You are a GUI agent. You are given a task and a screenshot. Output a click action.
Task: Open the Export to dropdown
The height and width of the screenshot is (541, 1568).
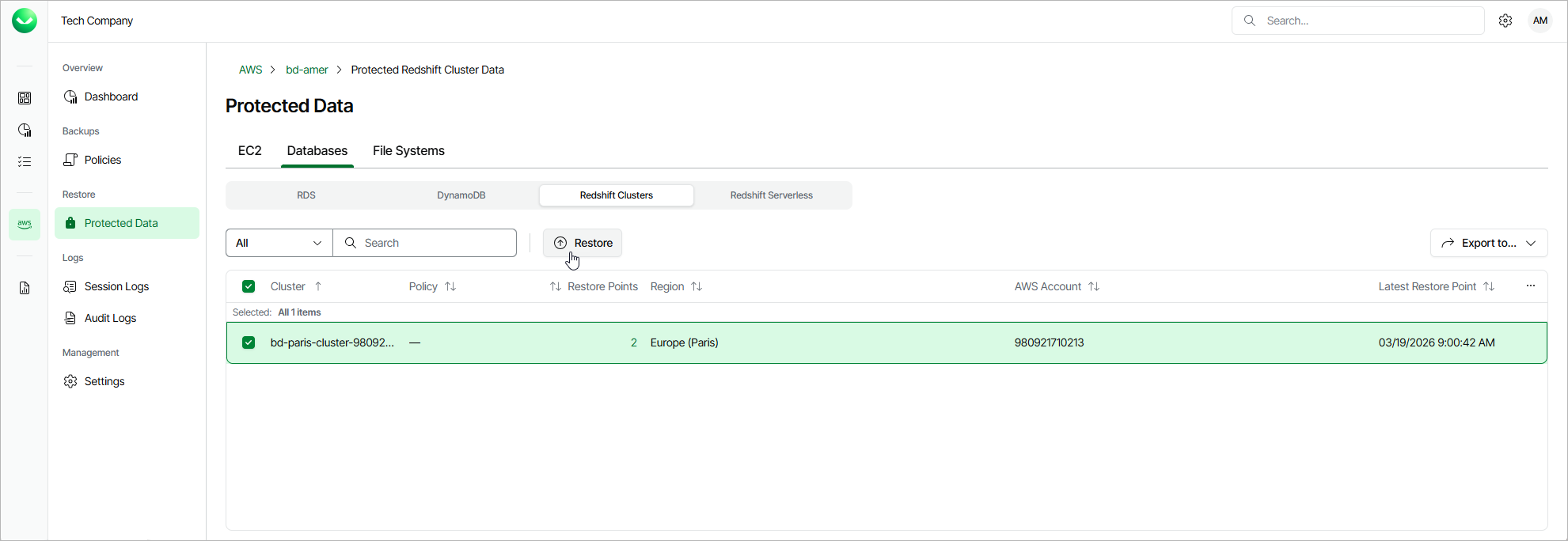tap(1488, 243)
